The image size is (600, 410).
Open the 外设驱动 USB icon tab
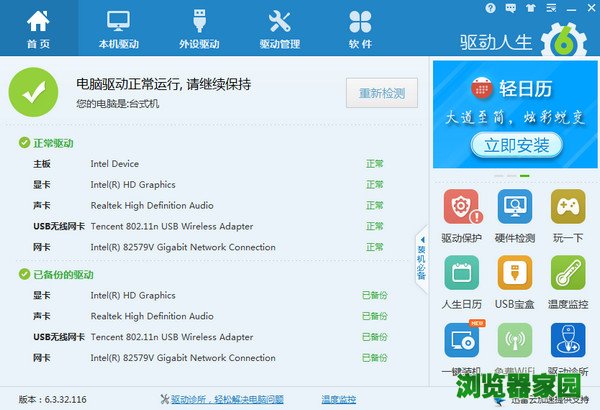pos(198,28)
